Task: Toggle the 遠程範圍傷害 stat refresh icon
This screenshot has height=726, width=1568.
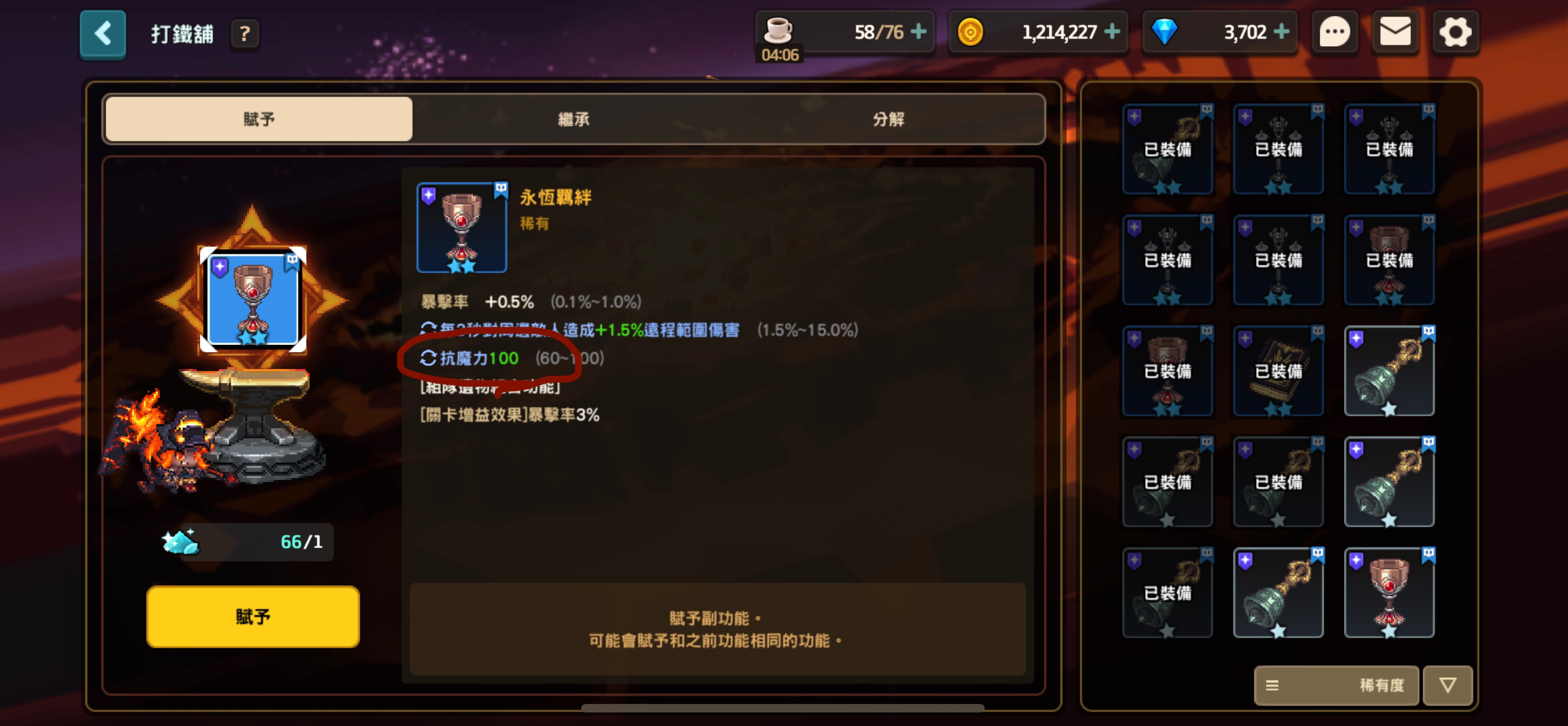Action: click(428, 330)
